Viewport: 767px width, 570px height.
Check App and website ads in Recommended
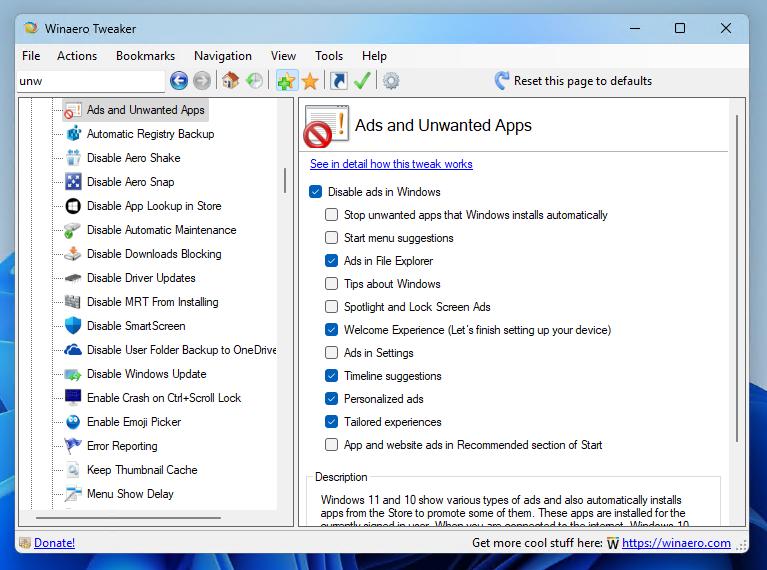[x=332, y=445]
